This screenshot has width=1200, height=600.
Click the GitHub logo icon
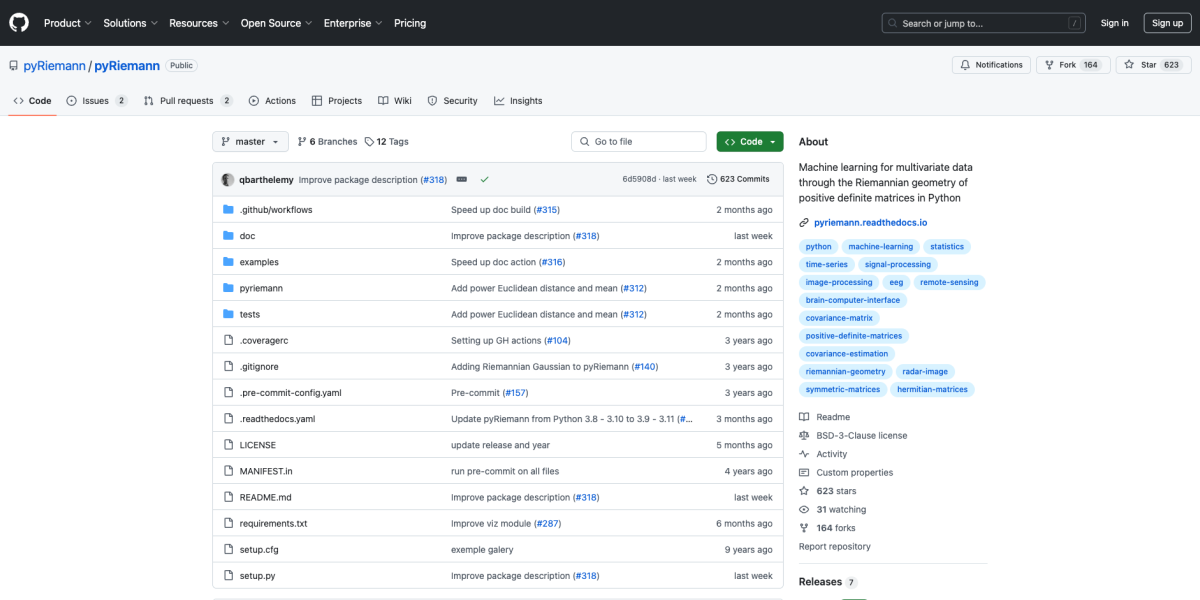19,23
